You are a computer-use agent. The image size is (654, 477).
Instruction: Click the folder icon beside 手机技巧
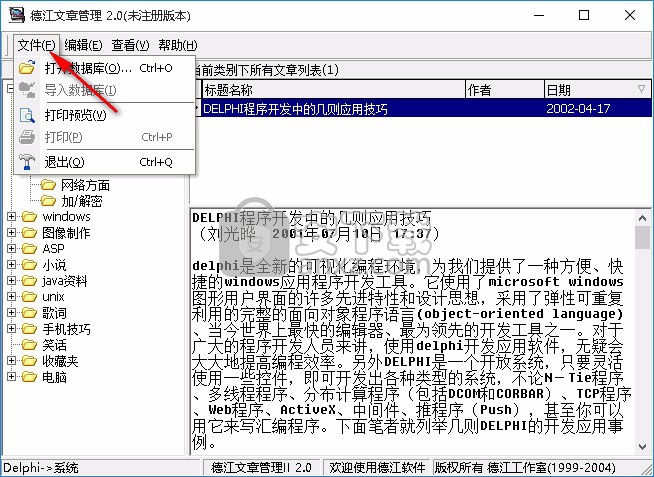point(29,329)
